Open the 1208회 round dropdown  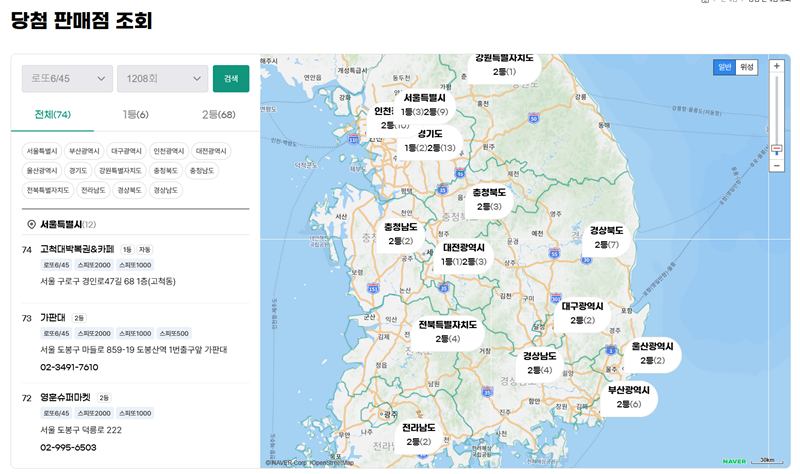tap(162, 79)
